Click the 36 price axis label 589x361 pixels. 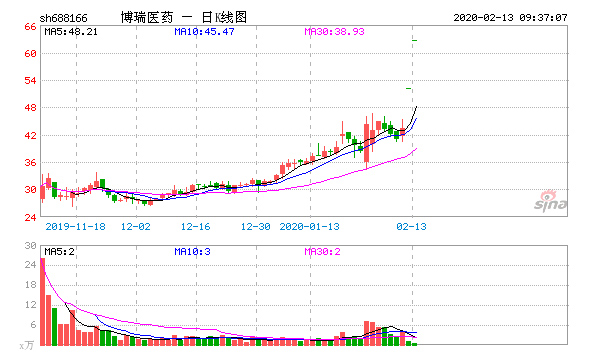coord(30,163)
